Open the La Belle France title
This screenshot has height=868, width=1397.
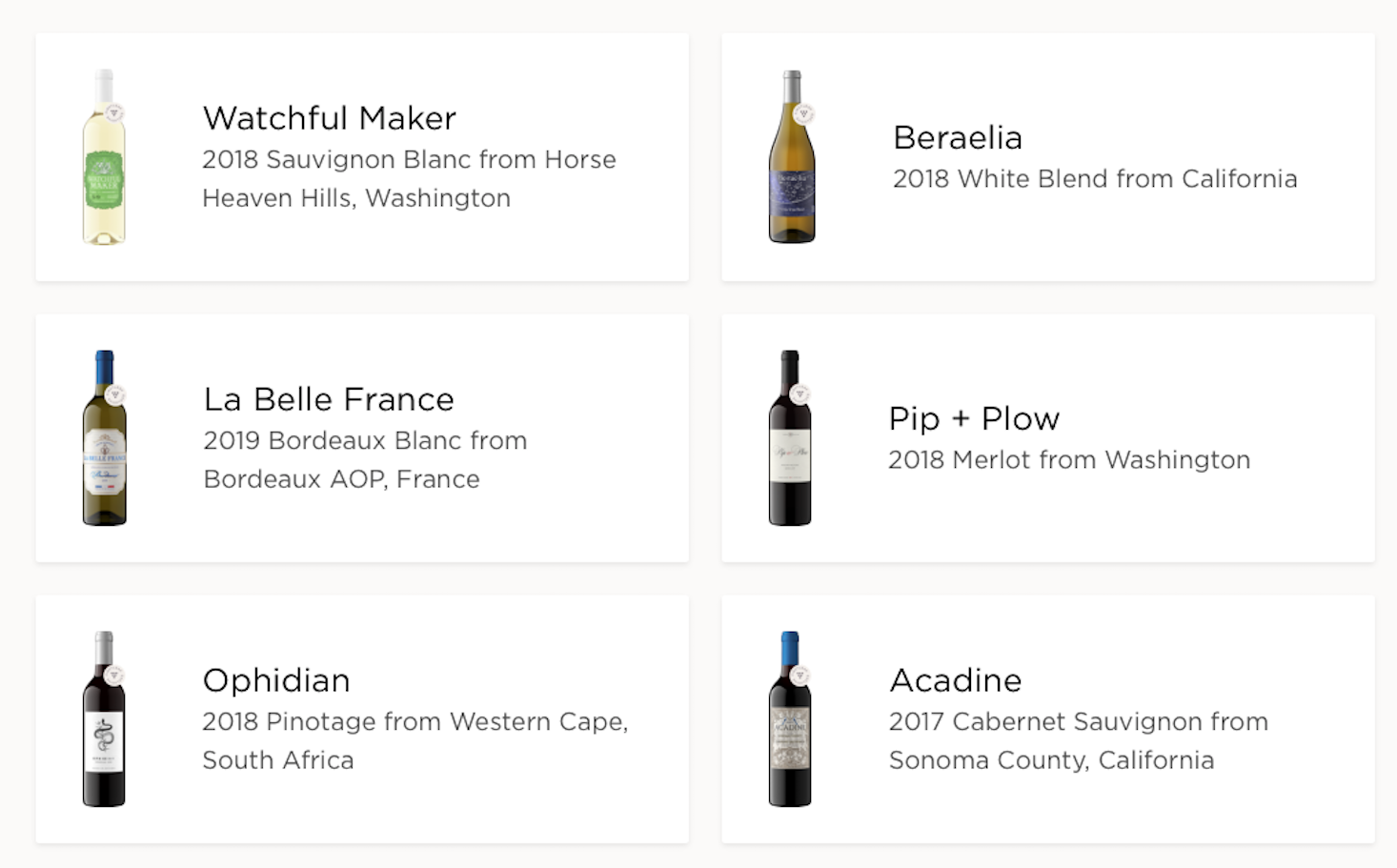tap(329, 399)
